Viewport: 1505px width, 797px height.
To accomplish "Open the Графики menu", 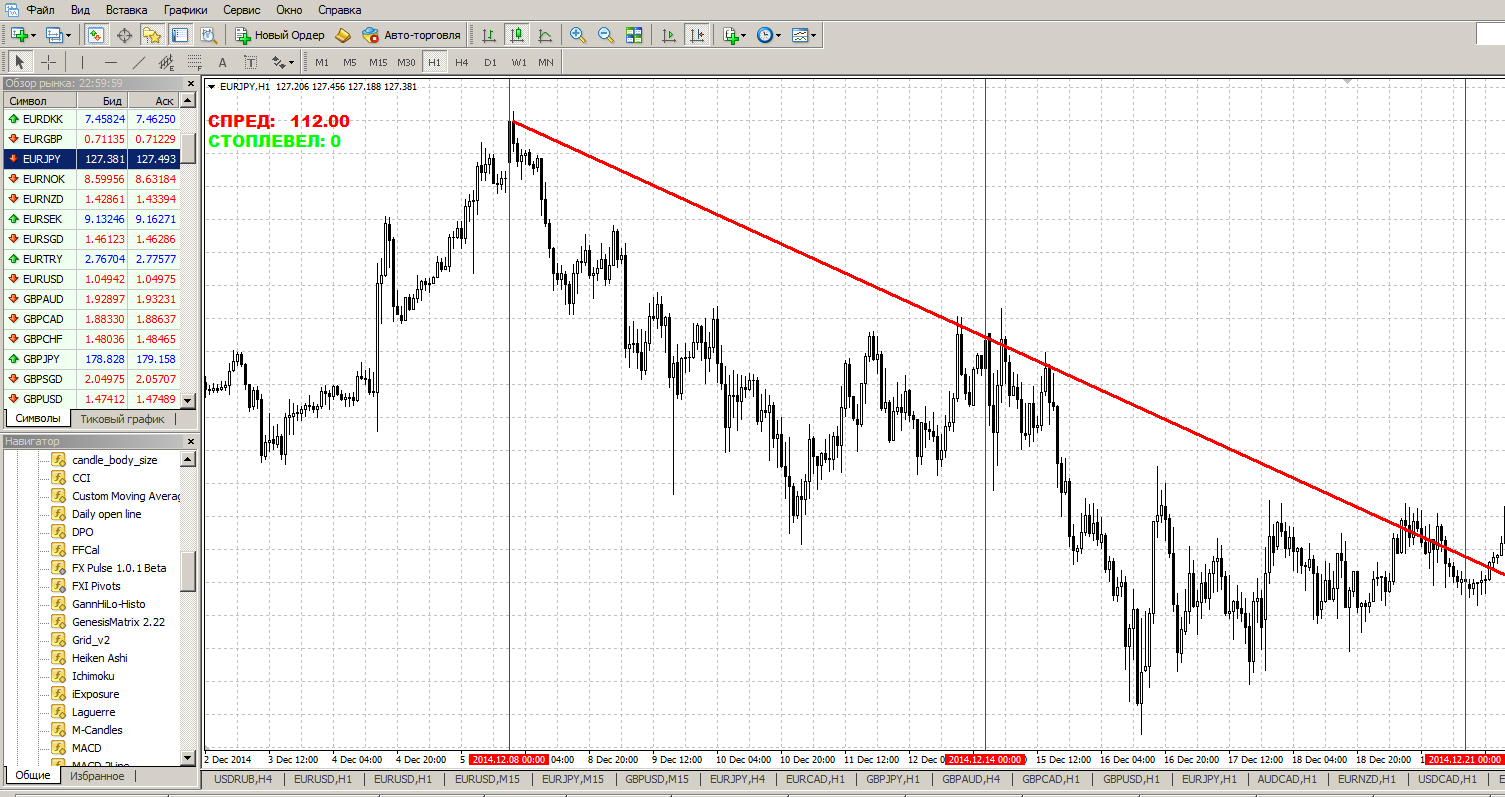I will [x=186, y=9].
